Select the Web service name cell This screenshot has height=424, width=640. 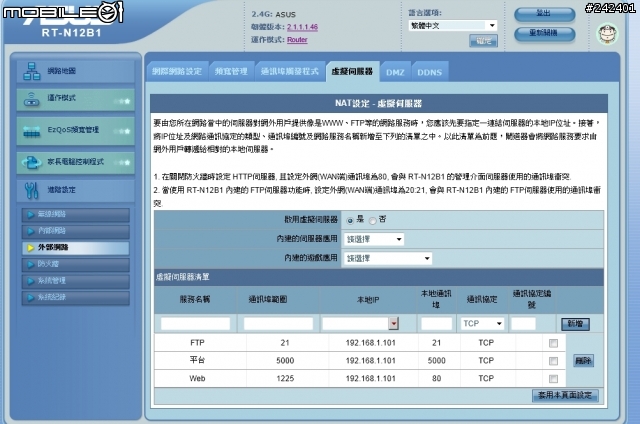(197, 379)
